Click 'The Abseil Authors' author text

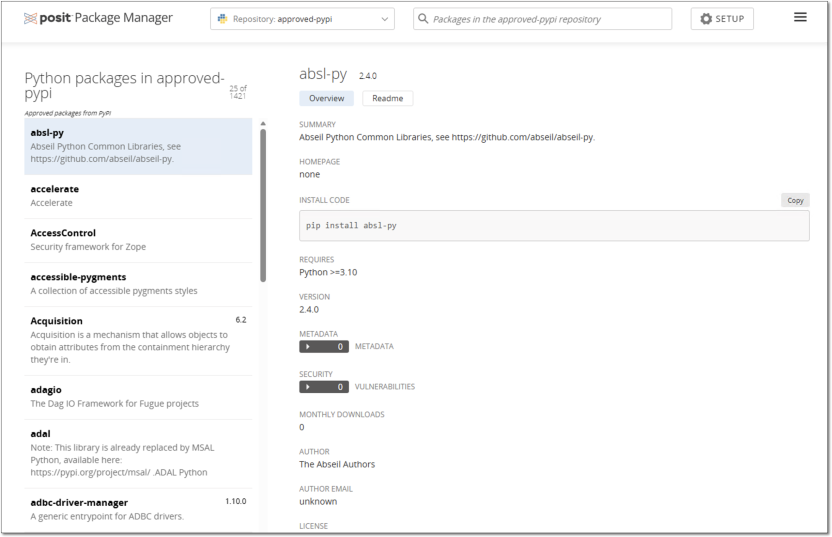(337, 464)
